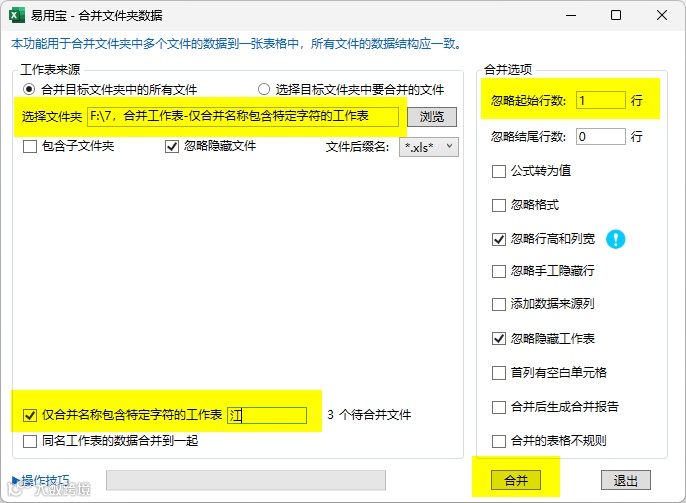The image size is (686, 503).
Task: Enable 公式转为值 checkbox
Action: [499, 171]
